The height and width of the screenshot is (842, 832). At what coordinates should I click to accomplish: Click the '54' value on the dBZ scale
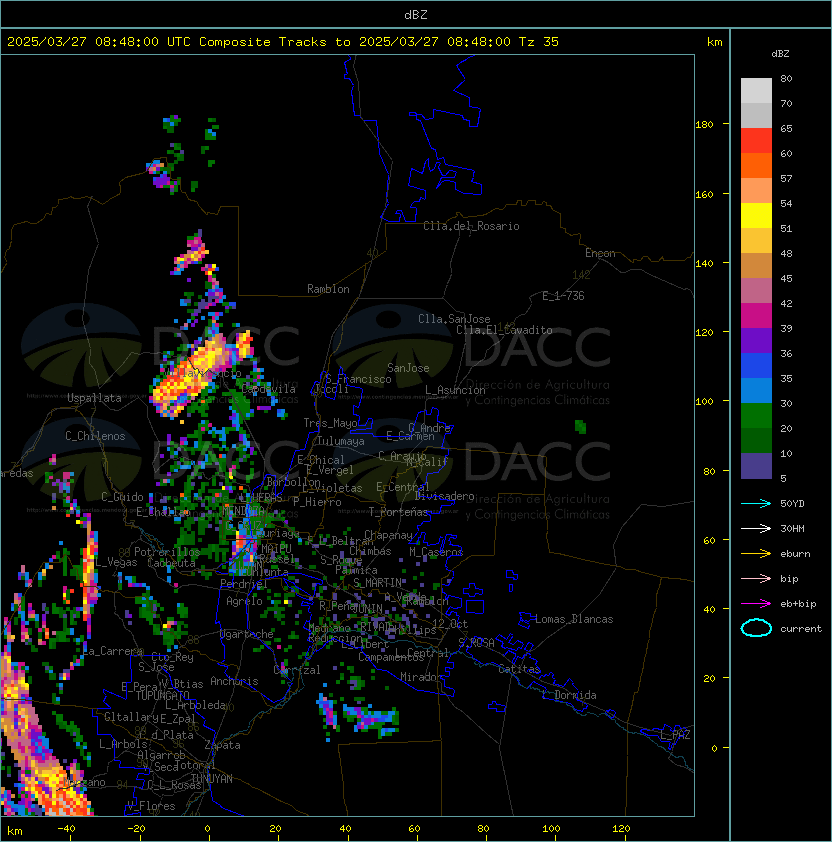tap(786, 204)
